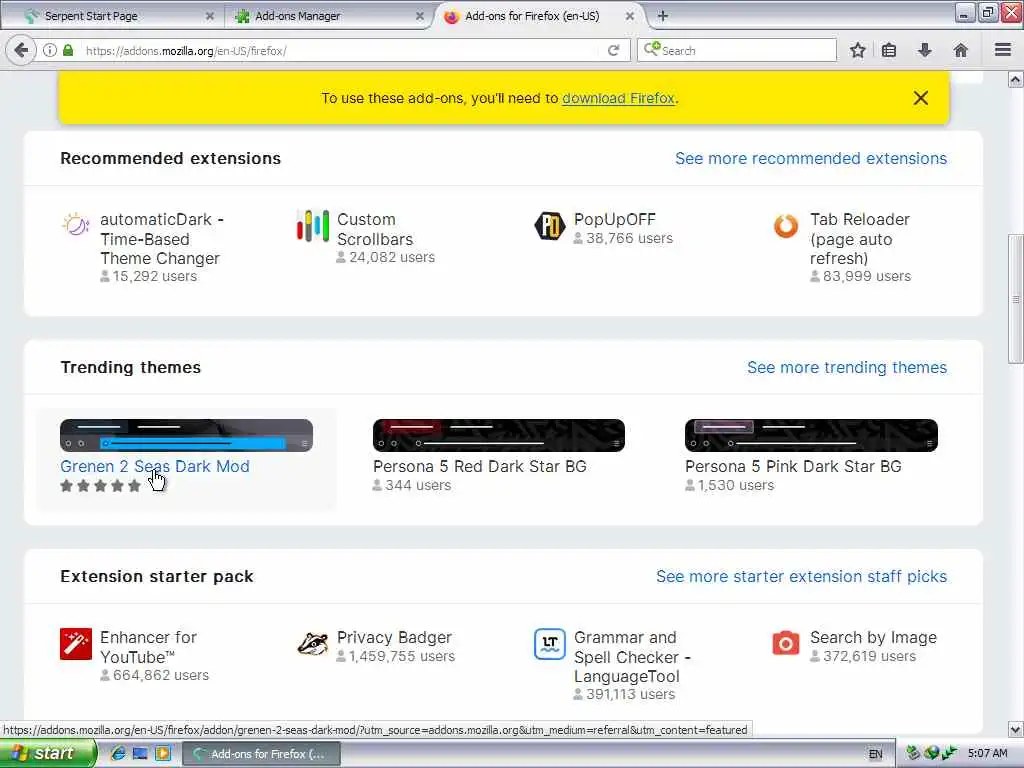Open the Windows start button
Image resolution: width=1024 pixels, height=768 pixels.
point(48,754)
